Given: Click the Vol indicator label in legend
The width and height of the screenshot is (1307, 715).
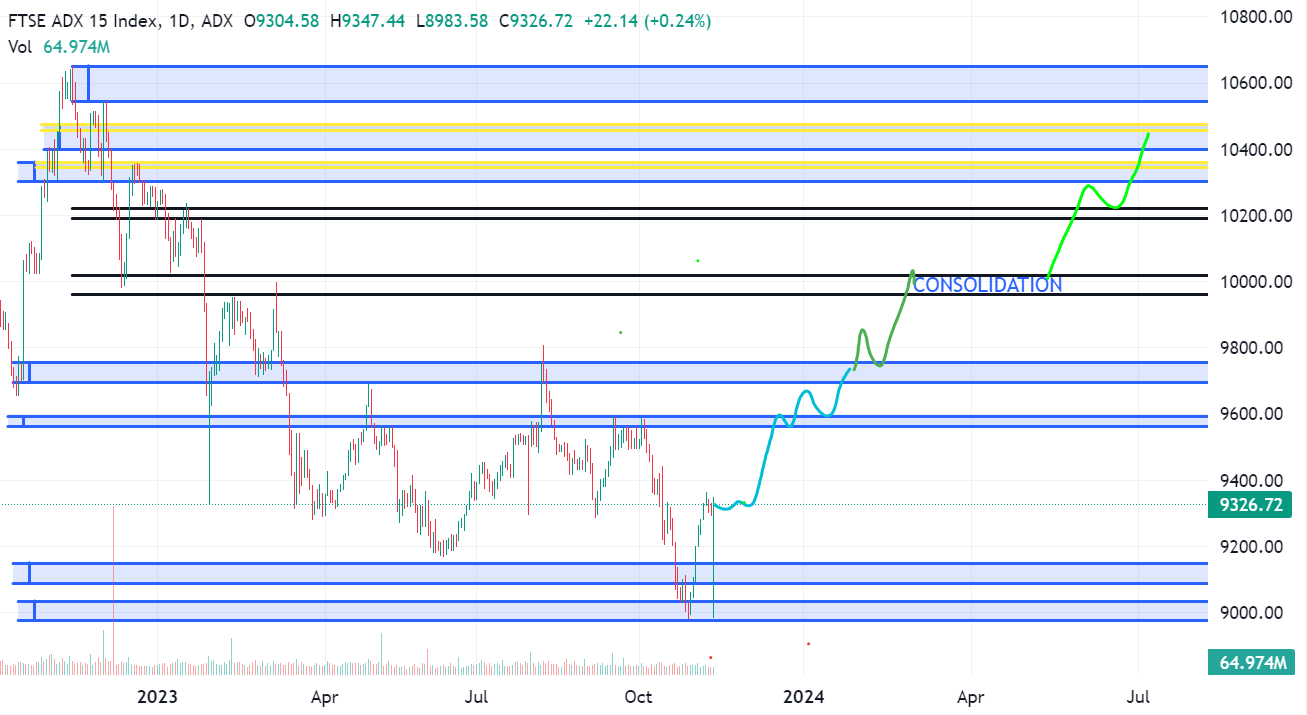Looking at the screenshot, I should 20,47.
